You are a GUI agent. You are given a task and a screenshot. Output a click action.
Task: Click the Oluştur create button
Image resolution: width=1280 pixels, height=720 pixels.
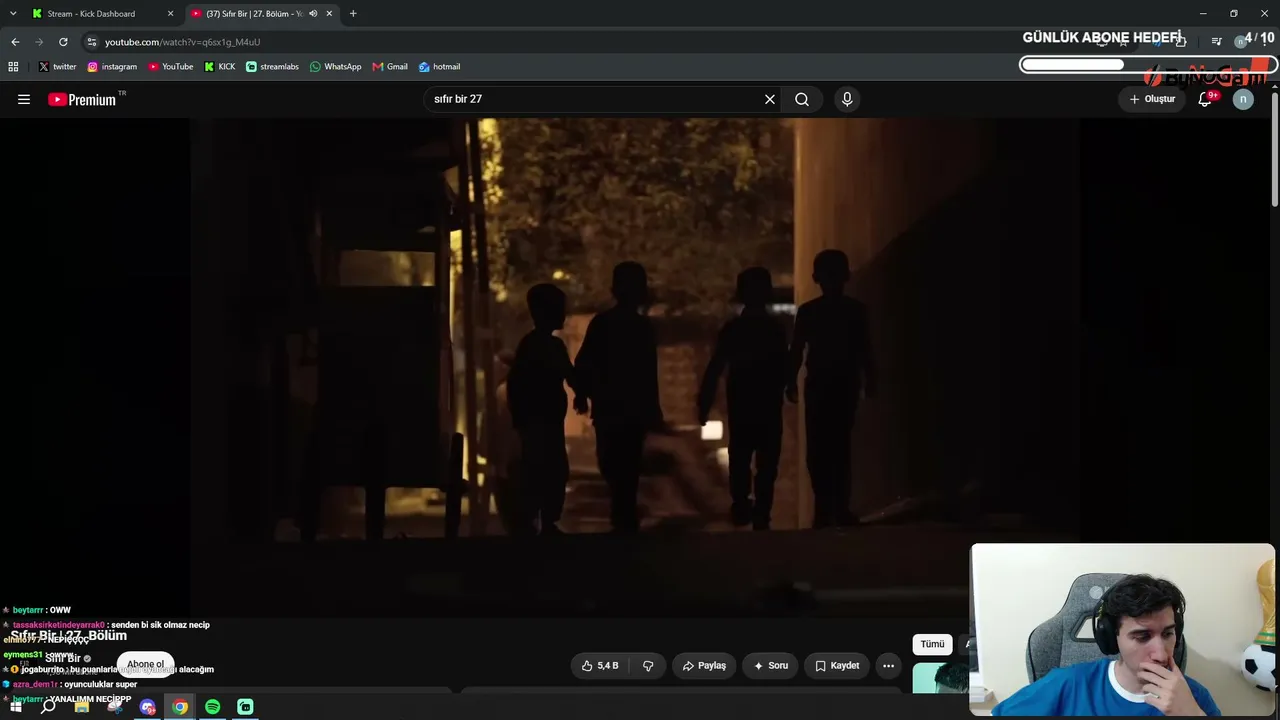click(1152, 99)
